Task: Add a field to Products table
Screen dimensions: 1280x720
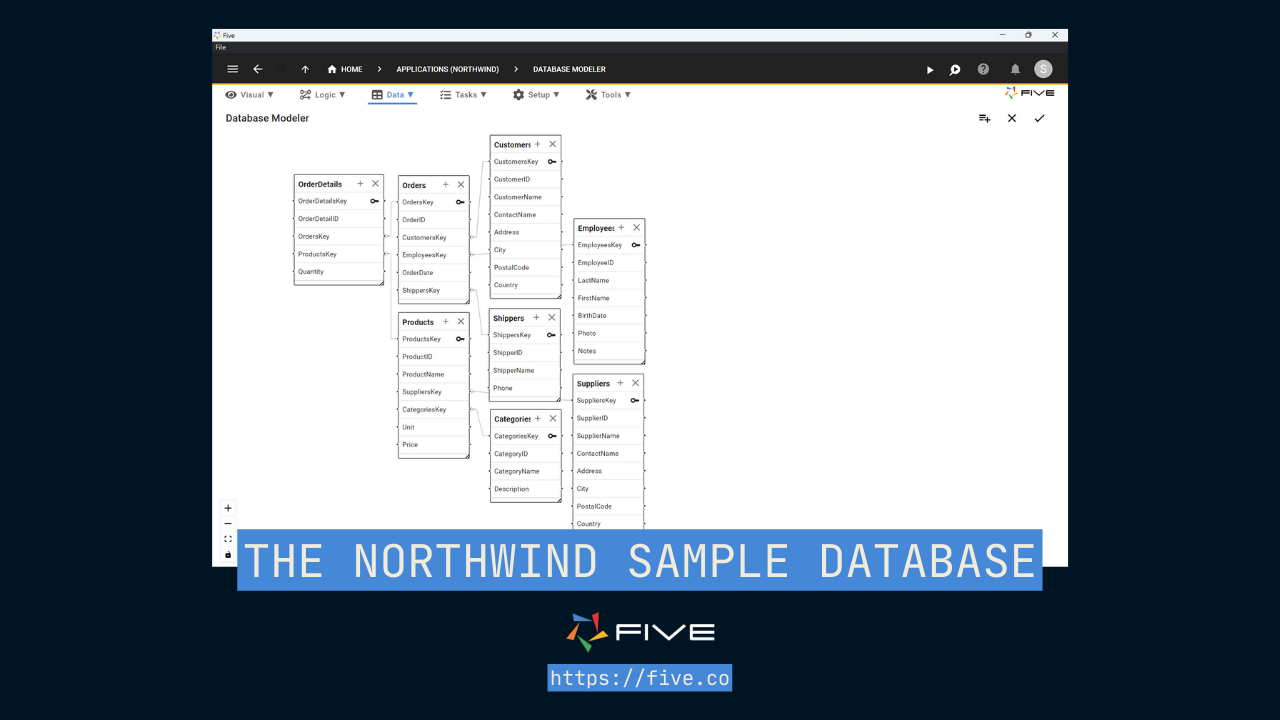Action: coord(446,322)
